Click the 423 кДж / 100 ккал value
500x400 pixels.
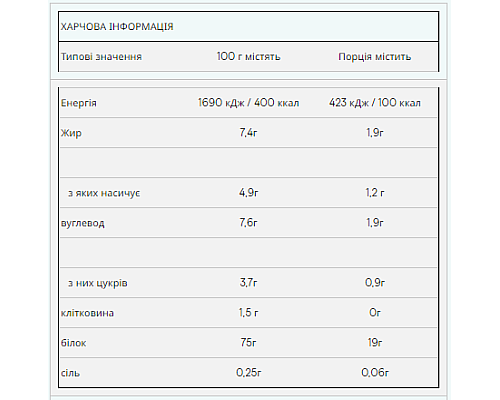pos(375,103)
